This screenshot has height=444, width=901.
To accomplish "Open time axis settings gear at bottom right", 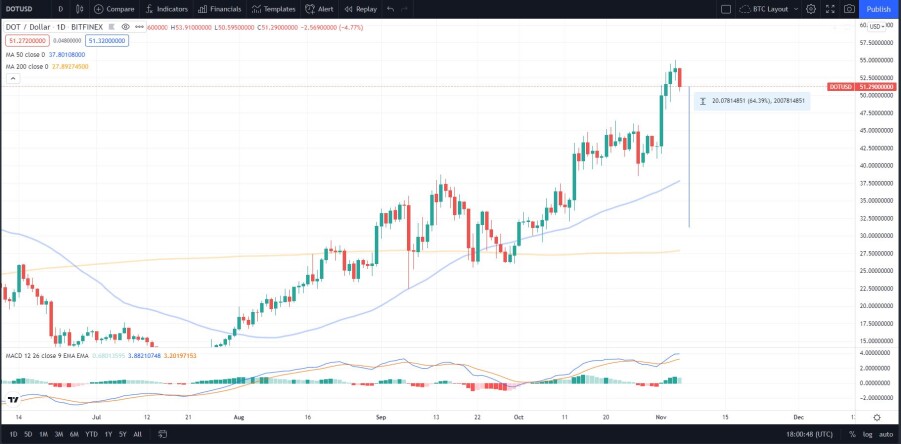I will (877, 418).
